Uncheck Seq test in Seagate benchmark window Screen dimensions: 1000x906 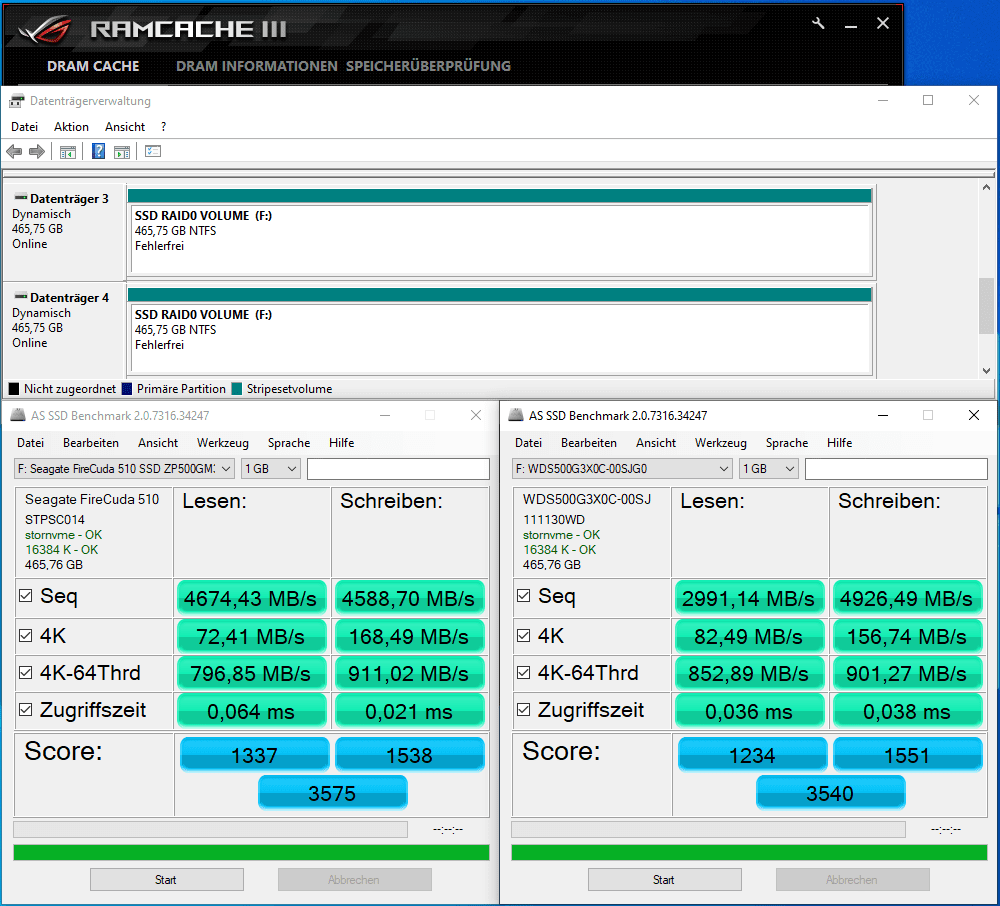tap(26, 595)
